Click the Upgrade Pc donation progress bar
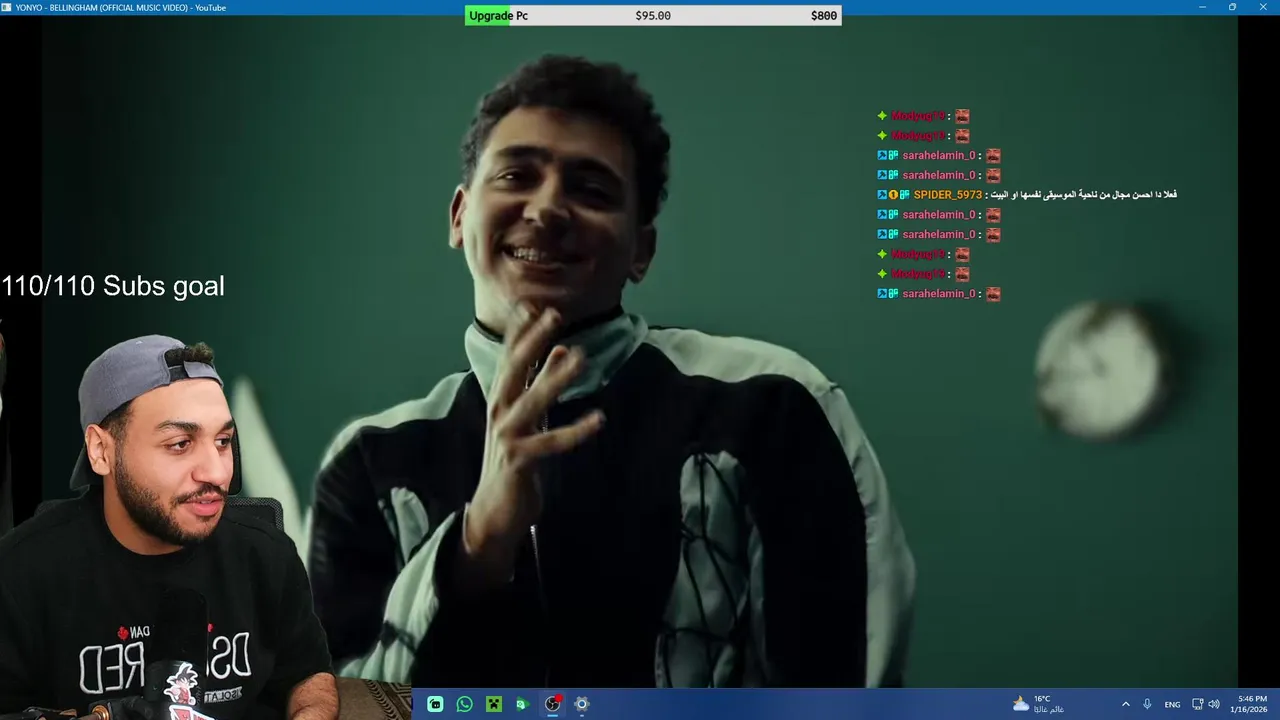Screen dimensions: 1280x720 pos(653,15)
